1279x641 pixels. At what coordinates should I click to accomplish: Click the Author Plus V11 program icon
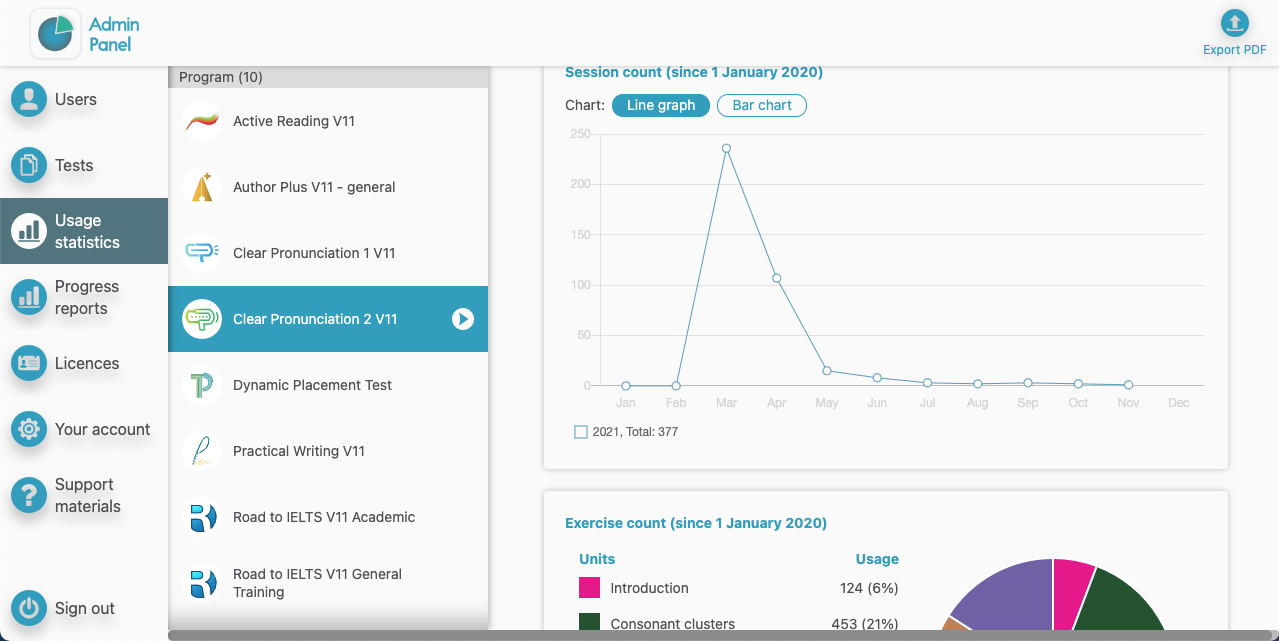pos(202,187)
